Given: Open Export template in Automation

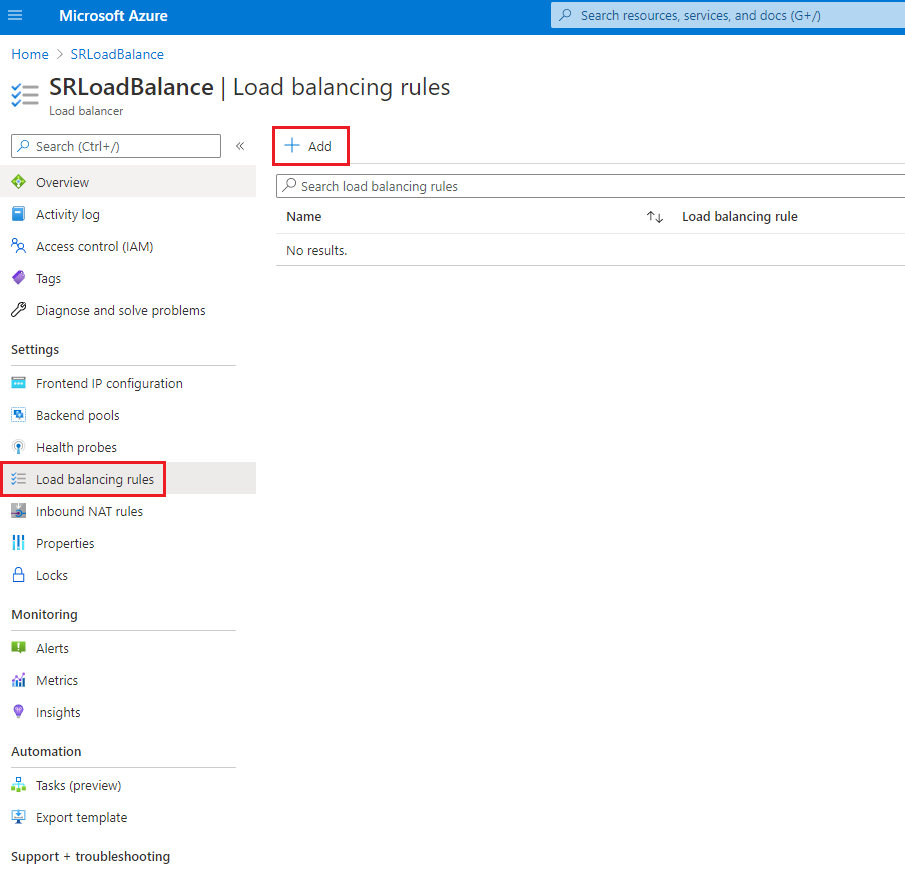Looking at the screenshot, I should 80,817.
